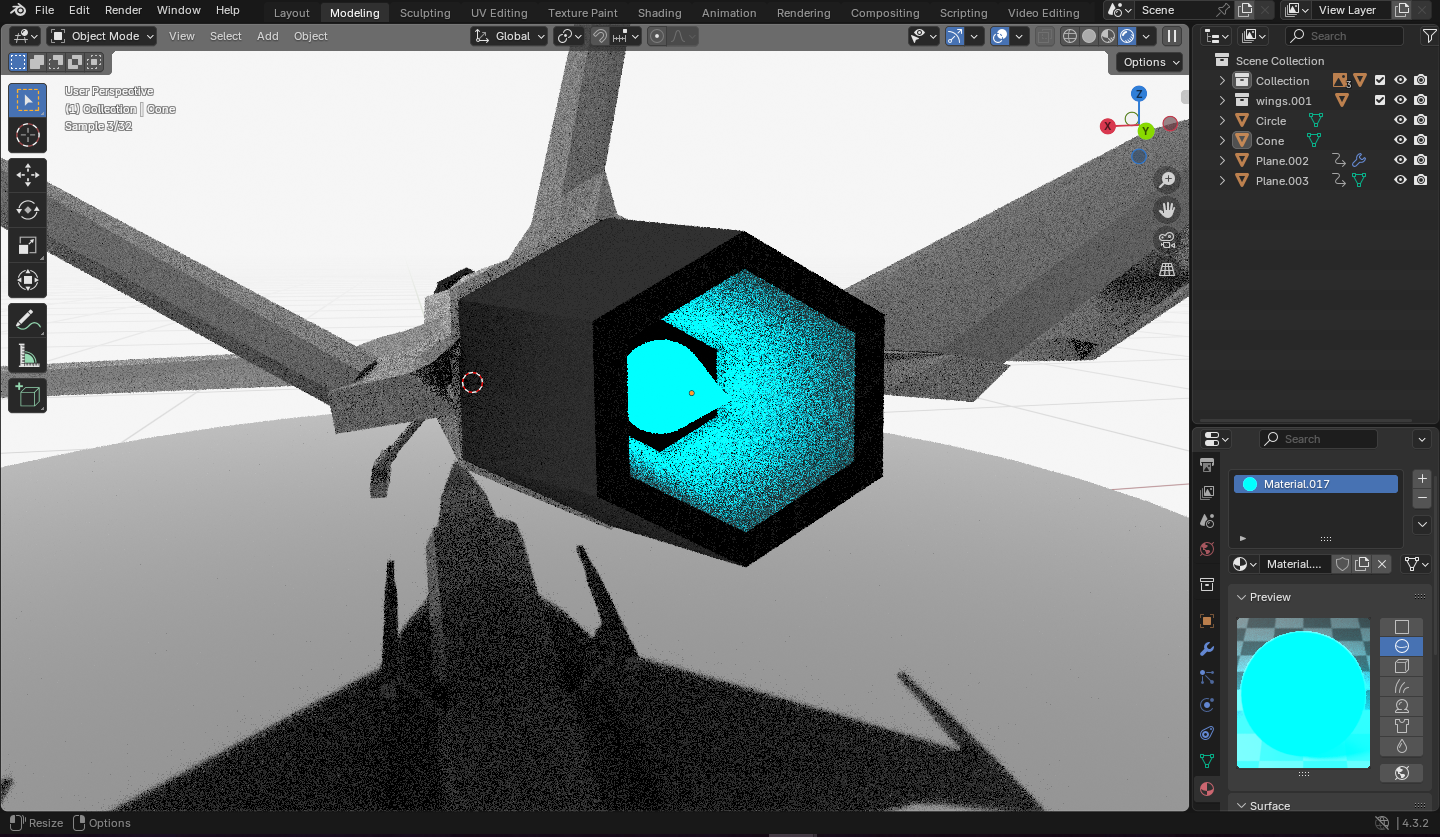Pause viewport render preview
The image size is (1440, 837).
coord(1172,36)
